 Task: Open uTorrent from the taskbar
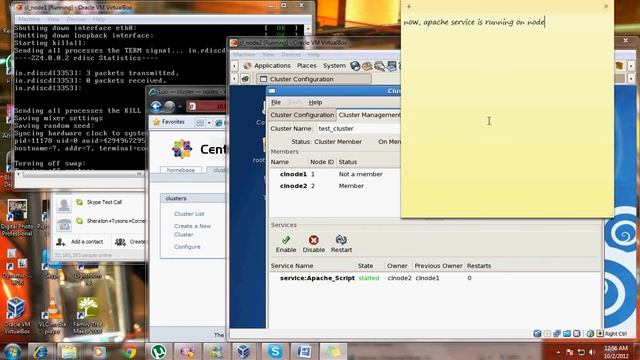tap(158, 351)
